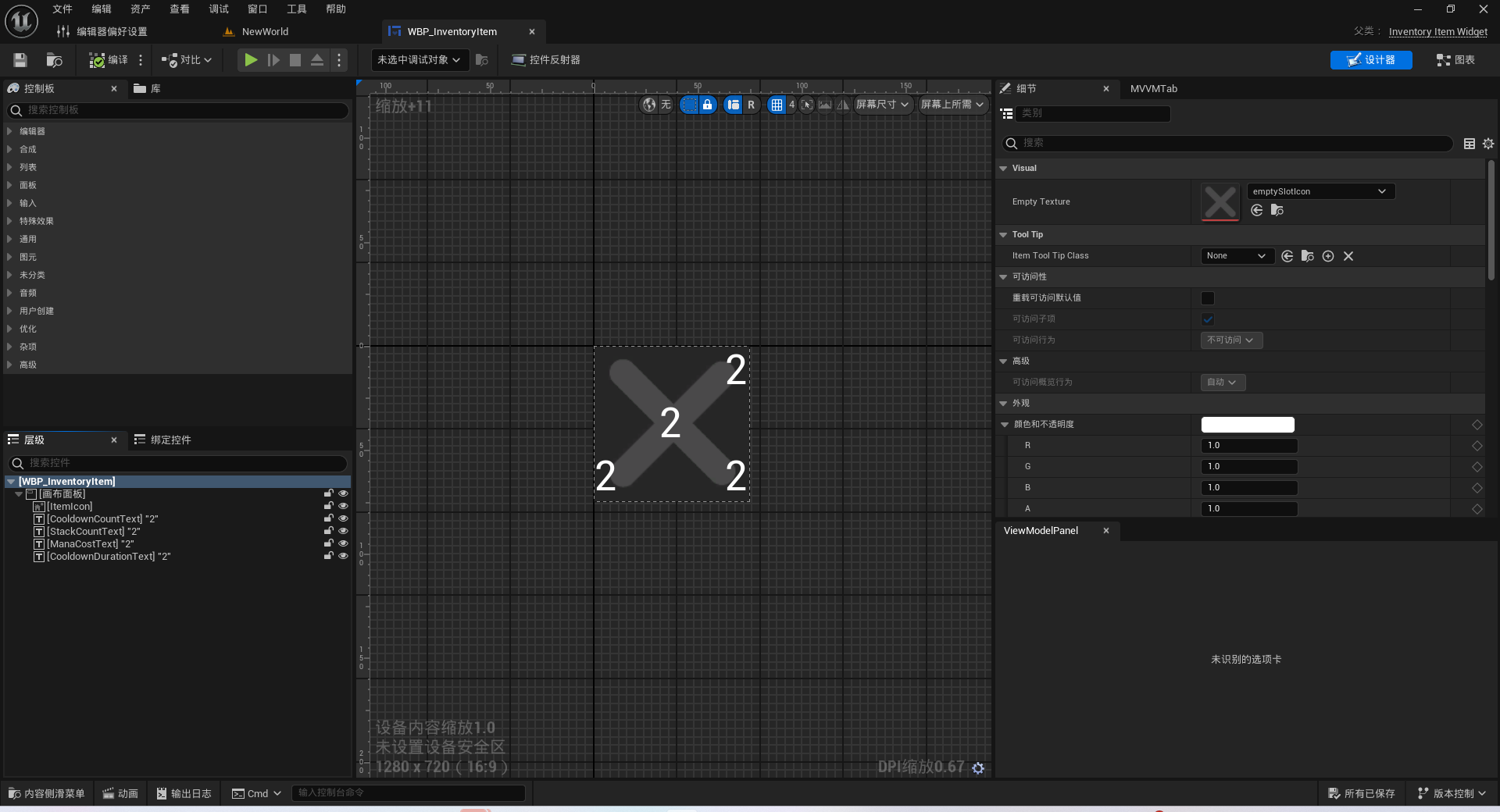The image size is (1500, 812).
Task: Open the emptySlotIcon asset dropdown
Action: tap(1320, 191)
